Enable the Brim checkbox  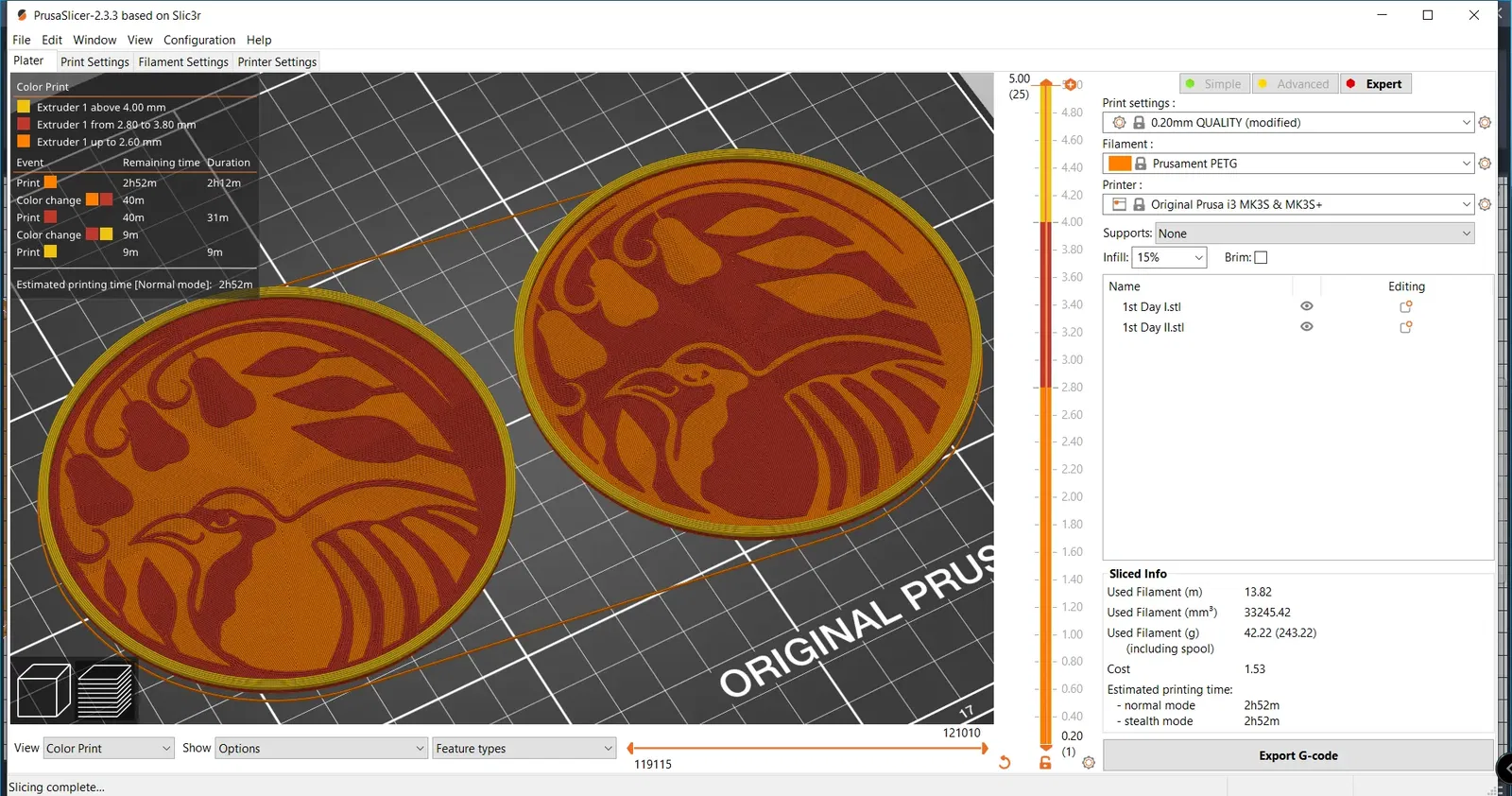click(x=1261, y=257)
